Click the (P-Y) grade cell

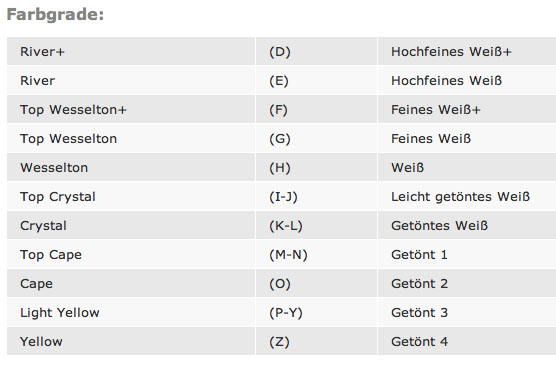pyautogui.click(x=317, y=313)
